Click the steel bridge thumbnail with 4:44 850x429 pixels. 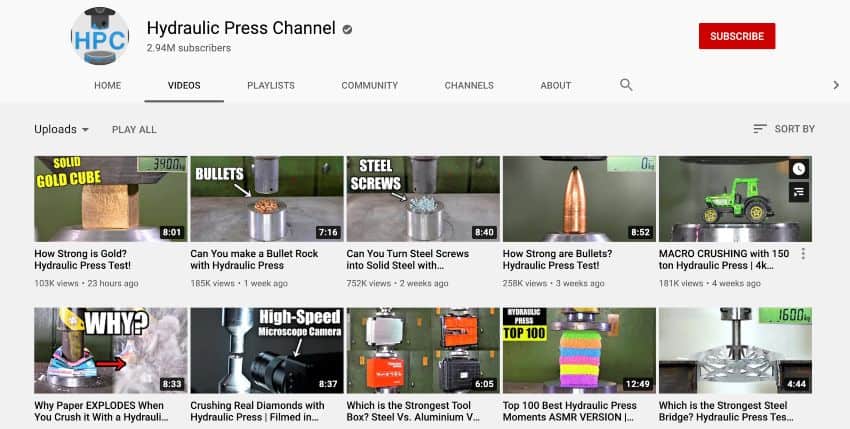point(735,350)
